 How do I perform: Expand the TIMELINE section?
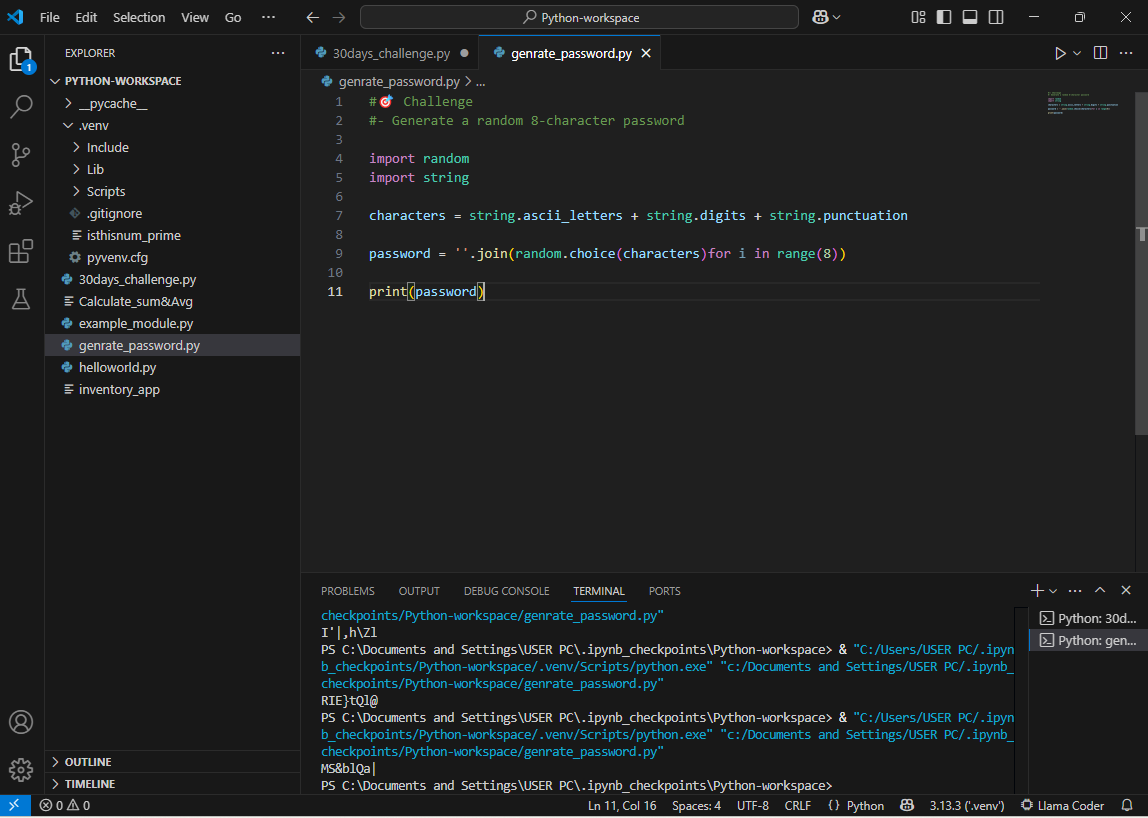pyautogui.click(x=173, y=784)
